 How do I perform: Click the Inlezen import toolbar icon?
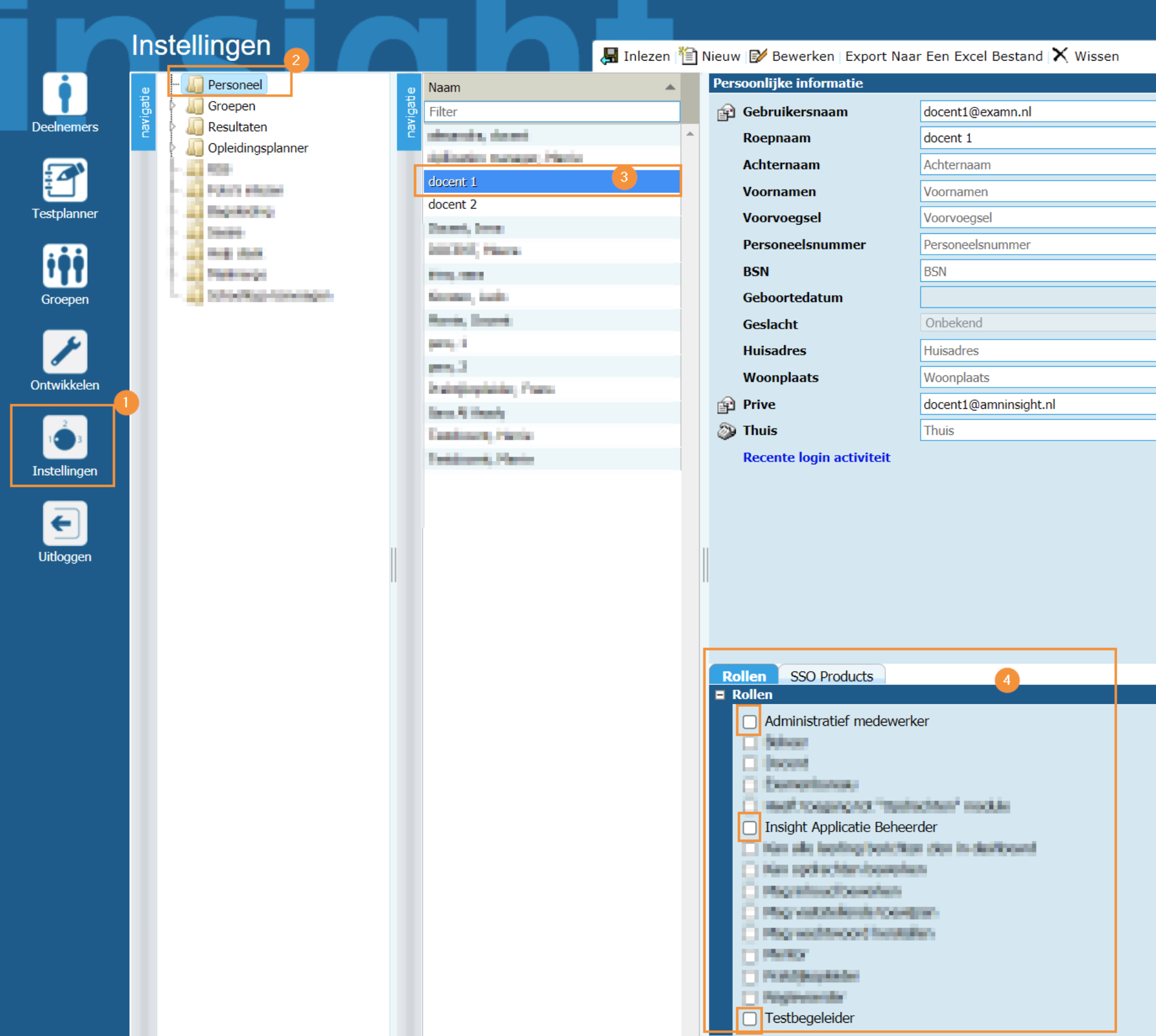click(x=610, y=56)
